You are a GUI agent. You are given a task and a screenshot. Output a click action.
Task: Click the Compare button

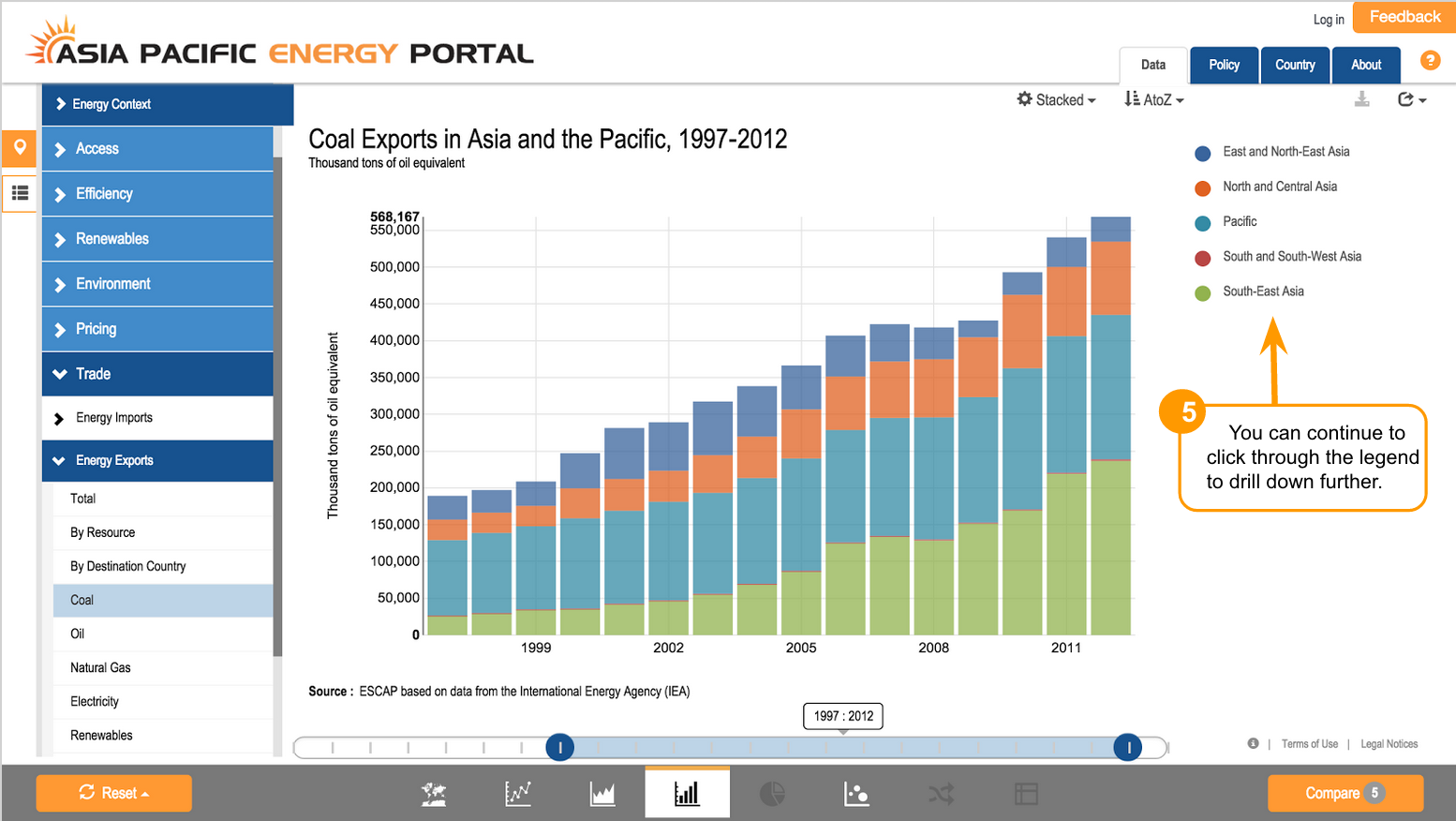[1345, 793]
